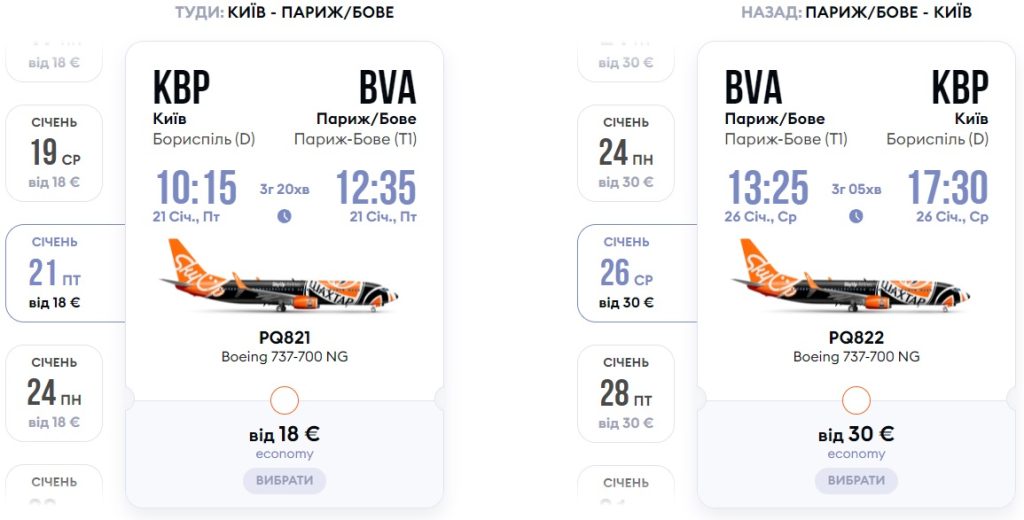Select the radio circle on the PQ822 ticket
The image size is (1024, 520).
point(857,401)
